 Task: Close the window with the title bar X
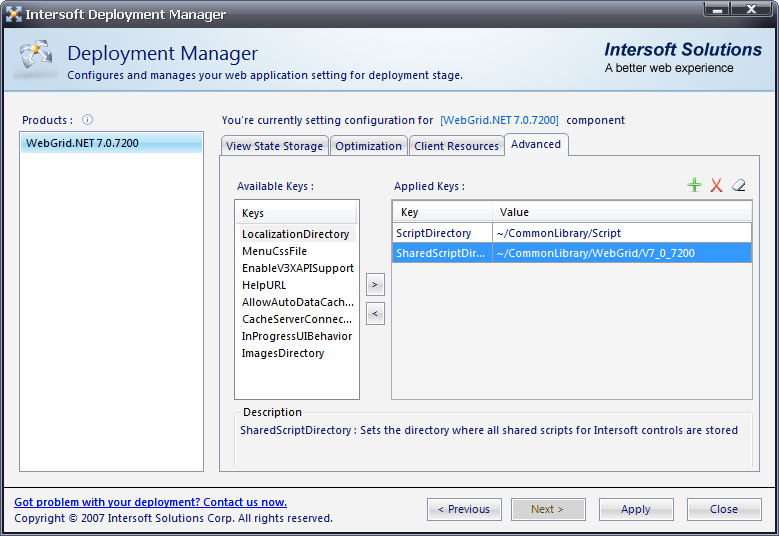pos(752,9)
